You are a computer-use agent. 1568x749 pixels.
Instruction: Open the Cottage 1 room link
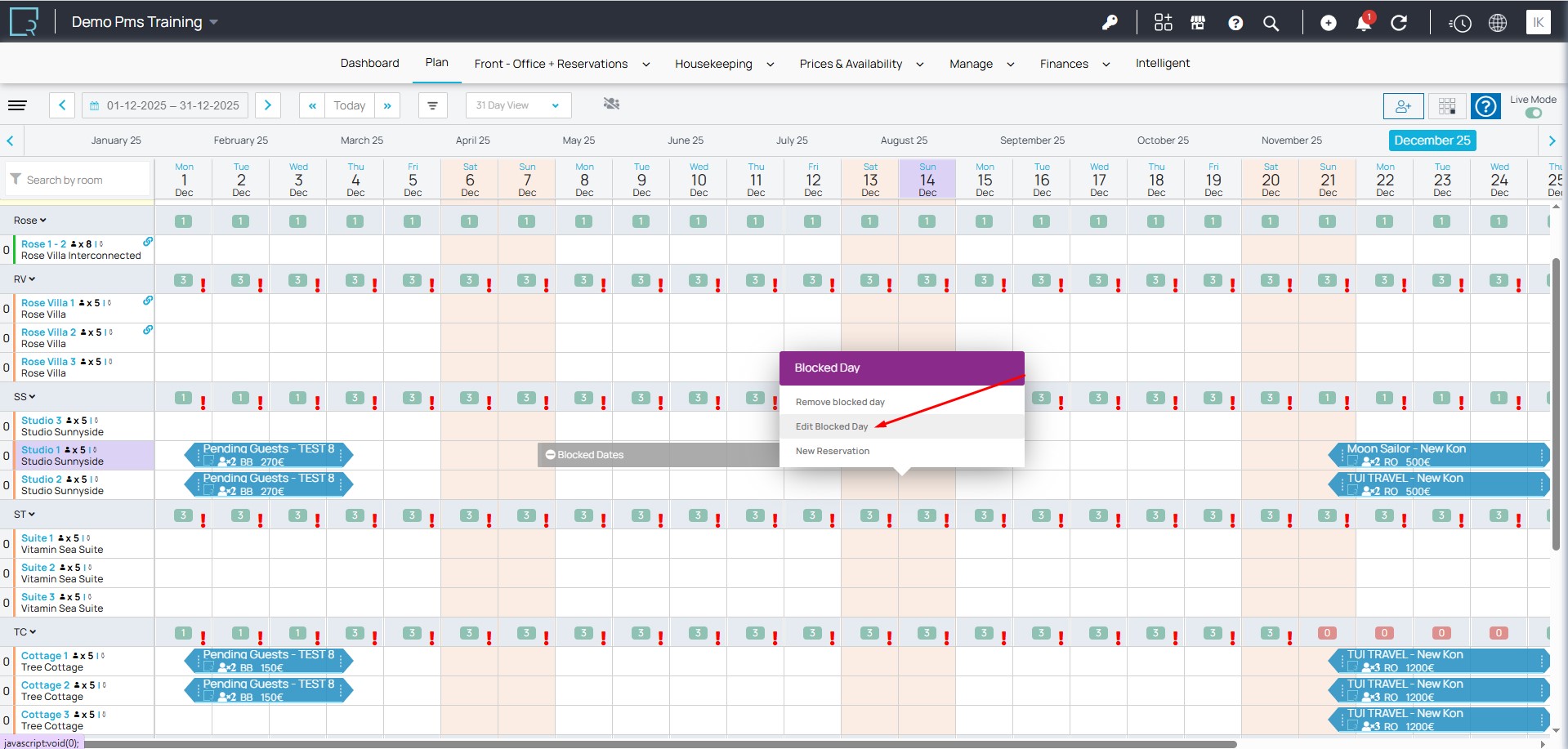(x=44, y=655)
